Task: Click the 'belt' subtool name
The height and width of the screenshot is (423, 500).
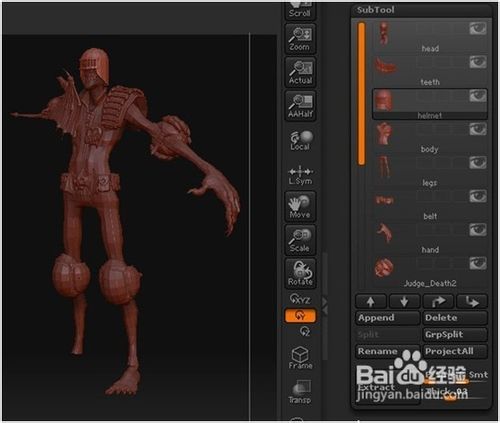Action: pos(430,216)
